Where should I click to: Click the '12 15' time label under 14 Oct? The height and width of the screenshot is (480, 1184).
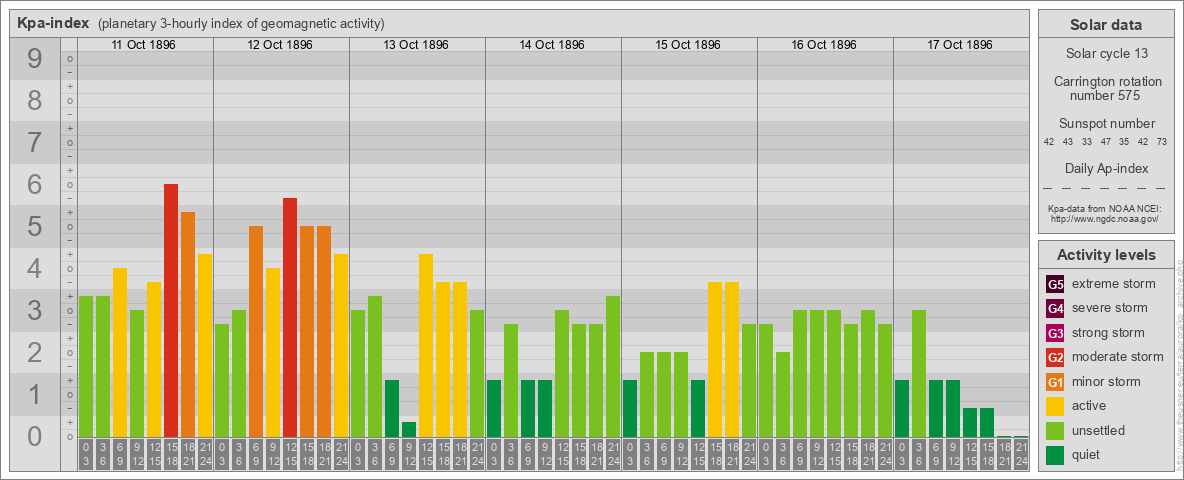[562, 454]
